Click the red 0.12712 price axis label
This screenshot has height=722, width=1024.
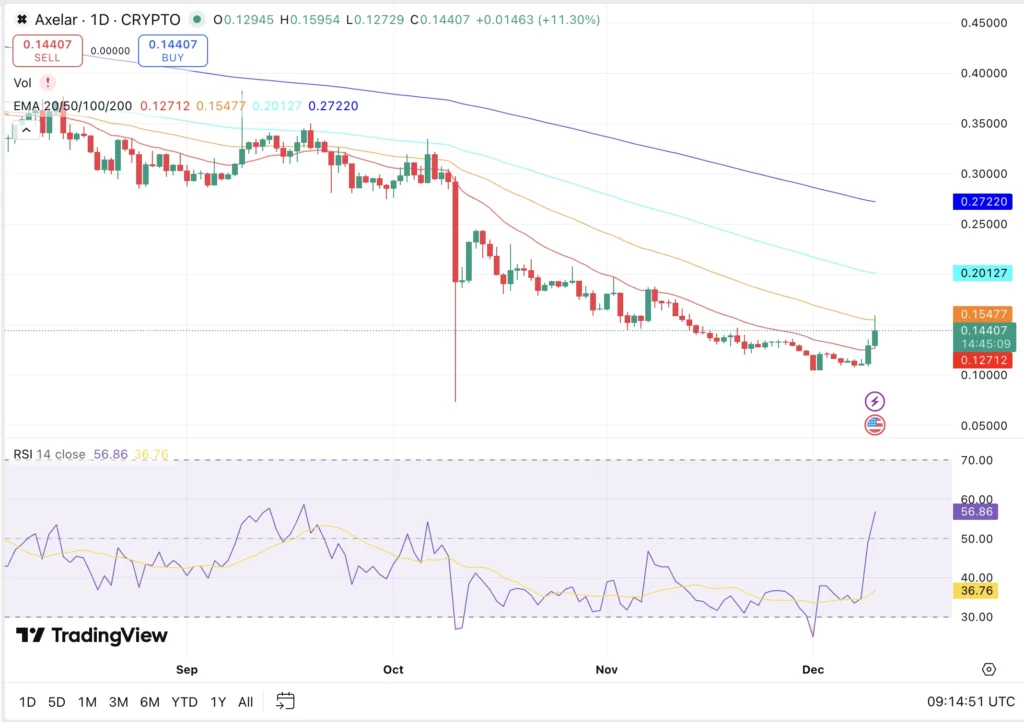(982, 360)
